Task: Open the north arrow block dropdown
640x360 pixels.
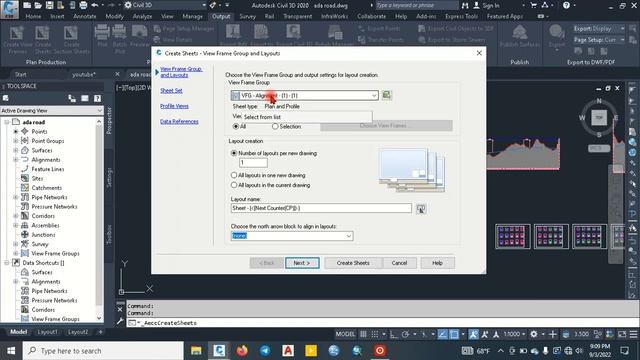Action: click(x=292, y=236)
